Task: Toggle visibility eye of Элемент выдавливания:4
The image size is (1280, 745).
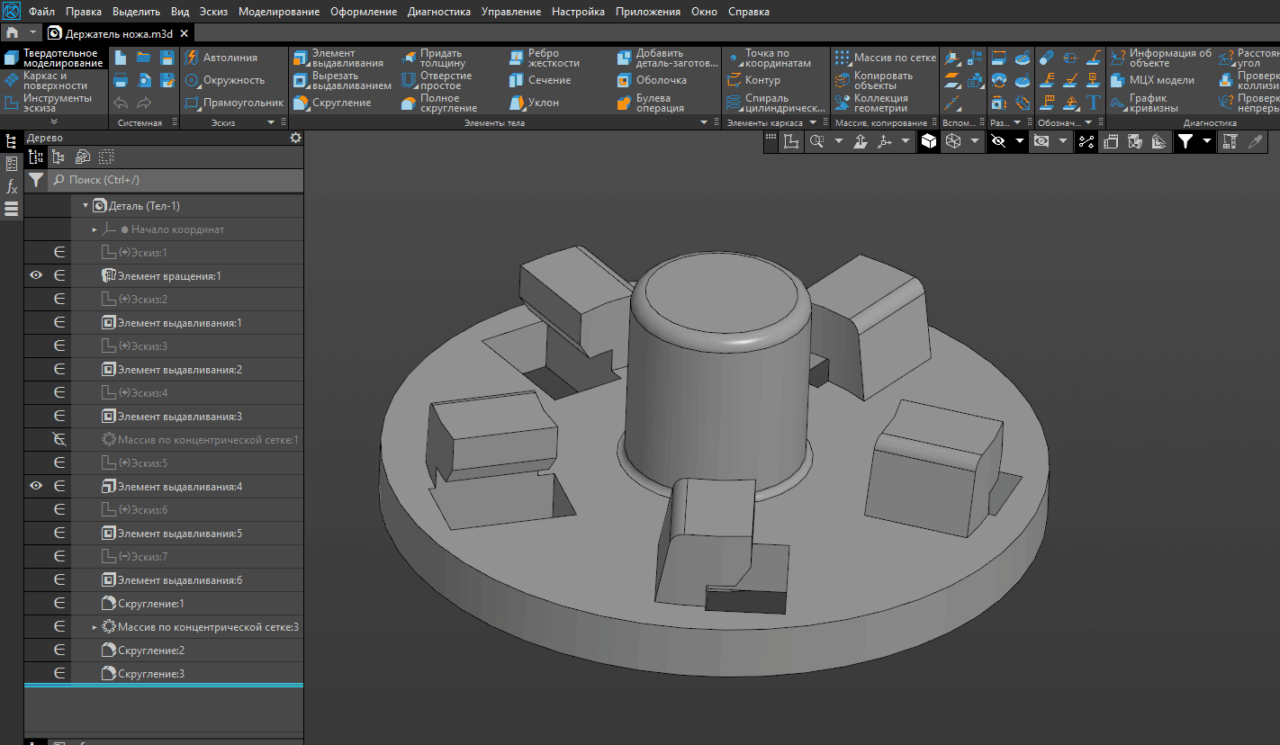Action: click(36, 487)
